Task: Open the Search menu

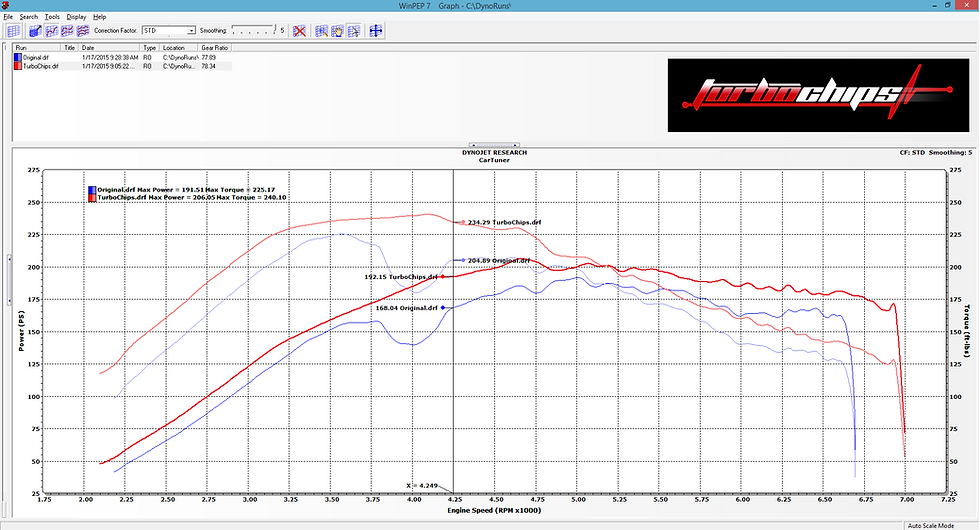Action: [29, 17]
